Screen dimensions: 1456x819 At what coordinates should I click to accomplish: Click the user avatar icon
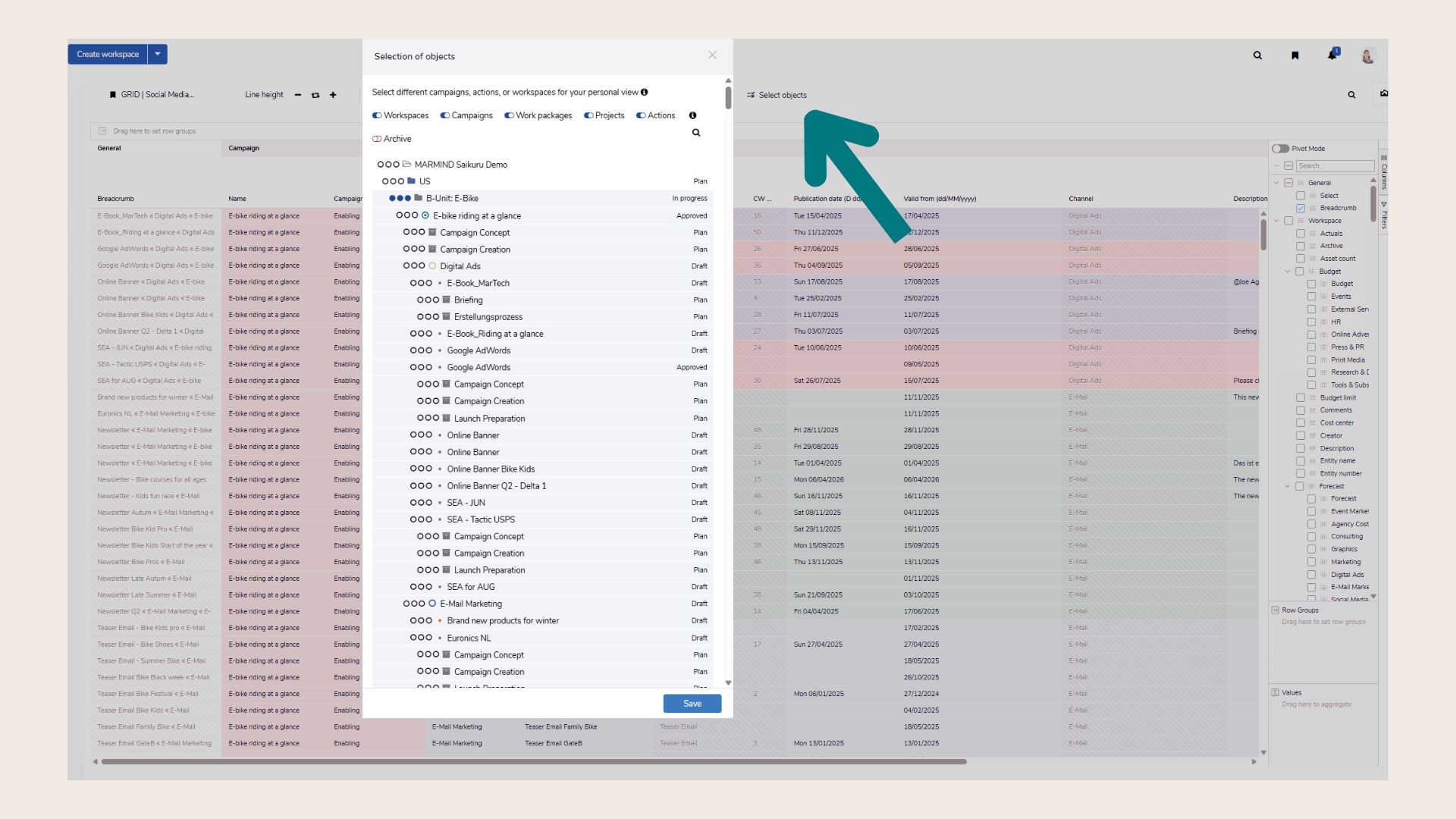[x=1367, y=56]
